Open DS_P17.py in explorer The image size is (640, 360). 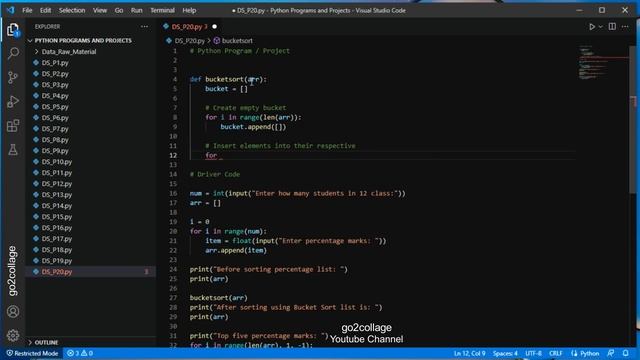tap(57, 239)
